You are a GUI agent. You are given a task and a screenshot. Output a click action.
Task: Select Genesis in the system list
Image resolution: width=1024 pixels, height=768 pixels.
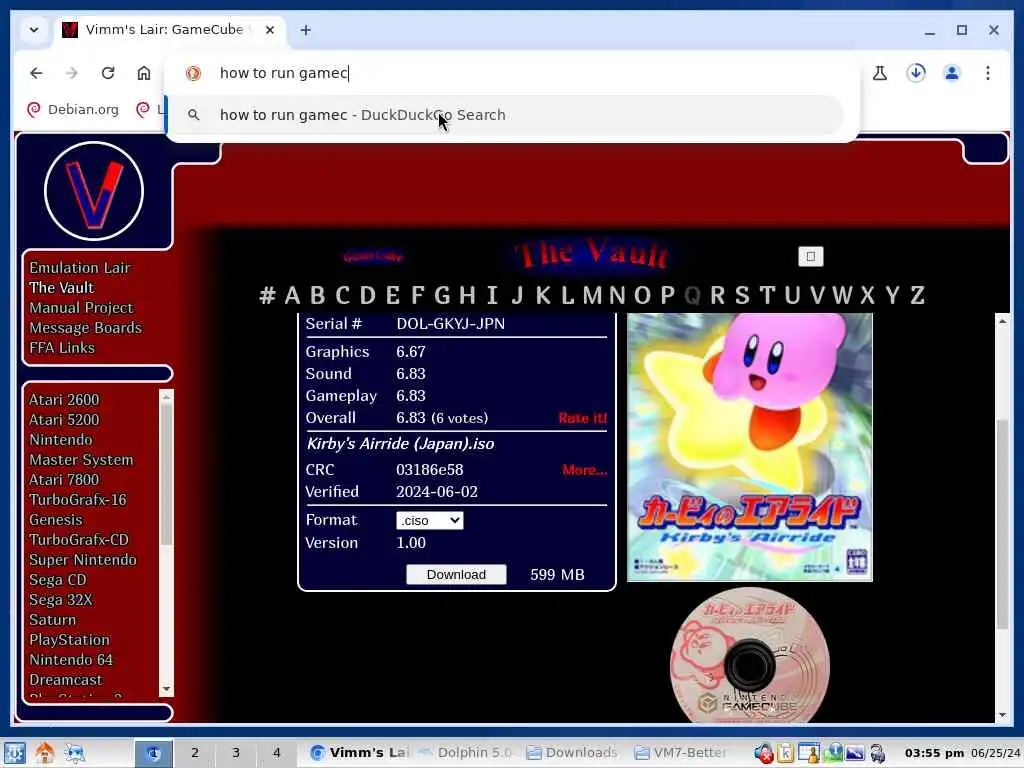(x=56, y=520)
